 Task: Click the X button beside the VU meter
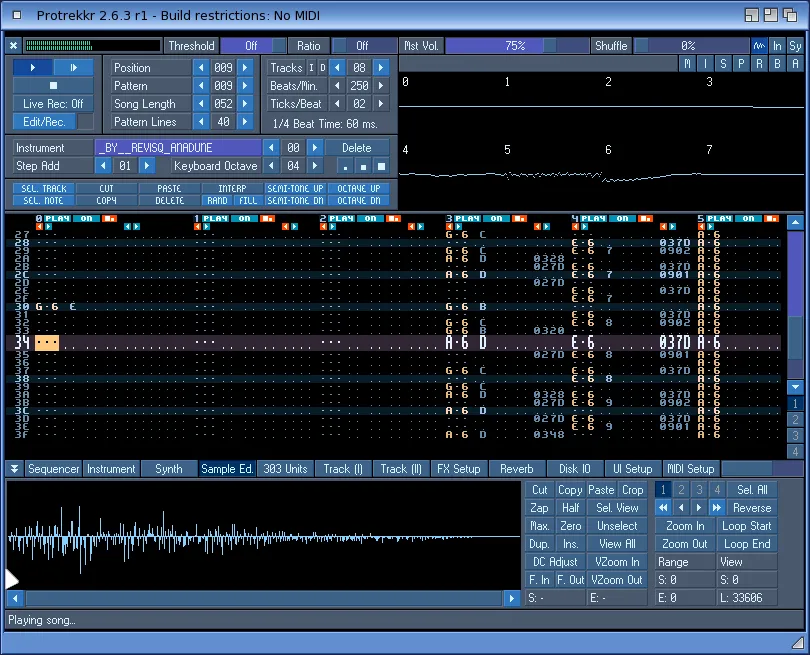pyautogui.click(x=13, y=46)
